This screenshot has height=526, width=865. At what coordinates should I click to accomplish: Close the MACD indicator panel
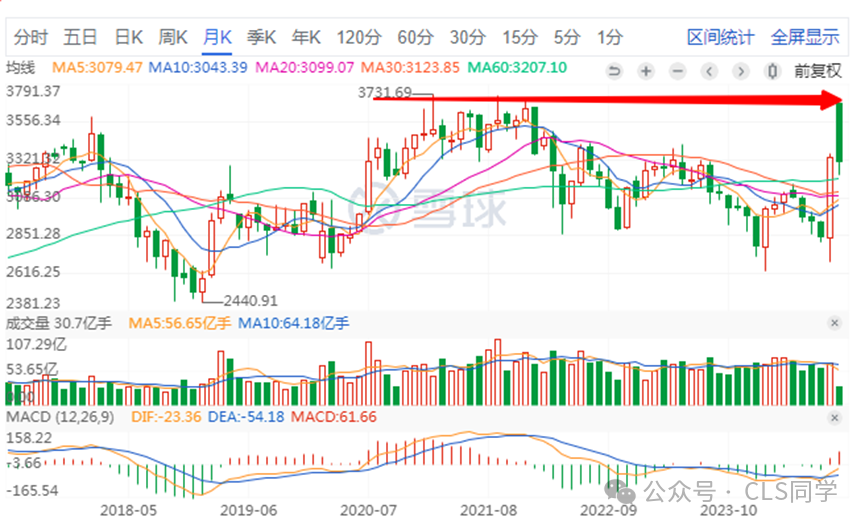835,416
